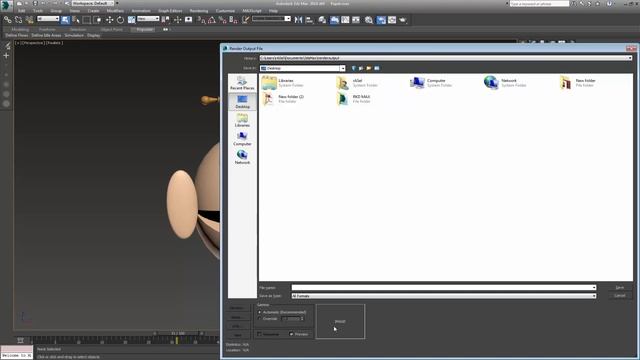Select Computer in dialog places sidebar
The image size is (640, 360).
[x=242, y=139]
